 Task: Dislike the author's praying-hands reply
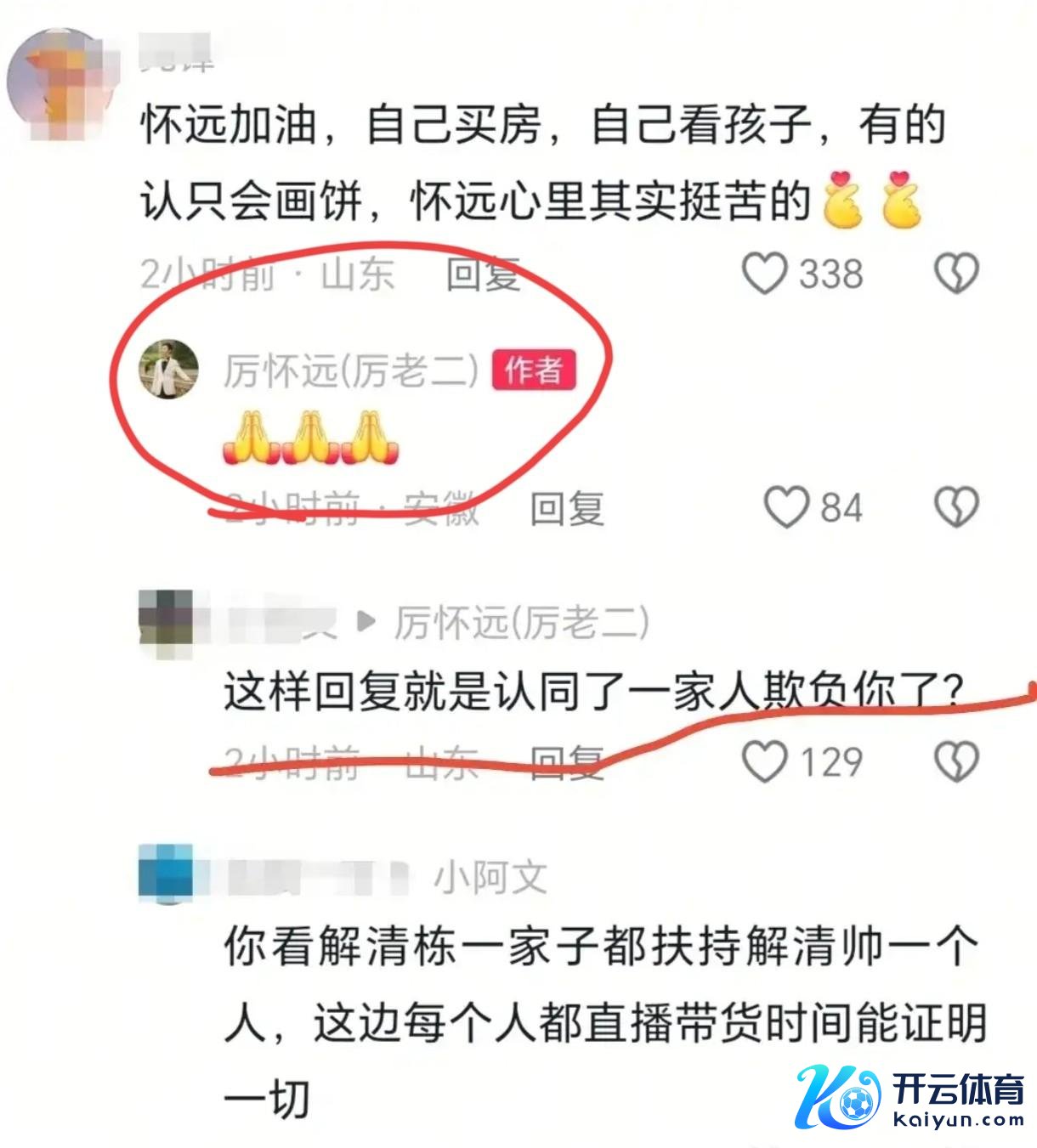click(957, 507)
